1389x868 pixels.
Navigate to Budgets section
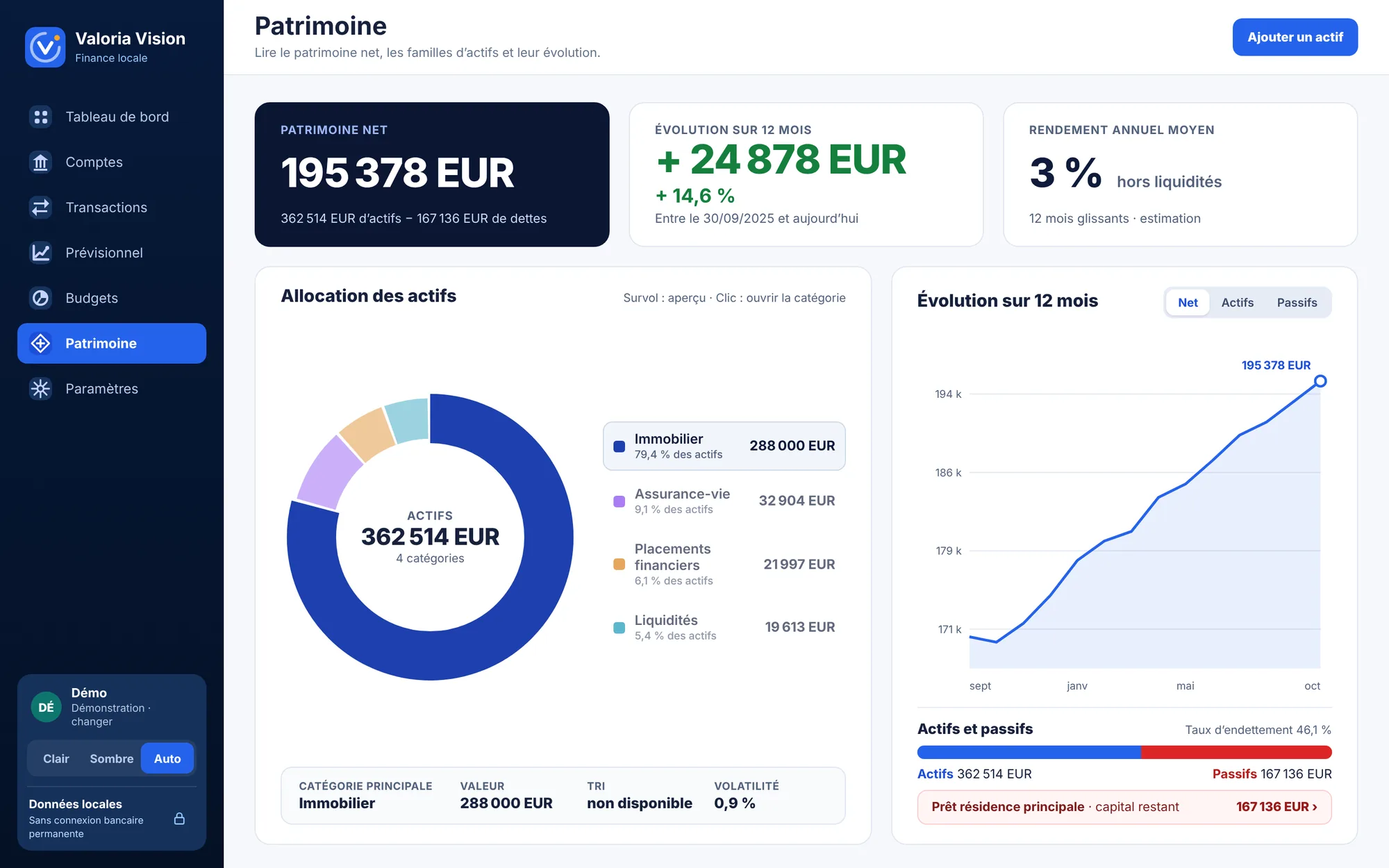[x=112, y=298]
